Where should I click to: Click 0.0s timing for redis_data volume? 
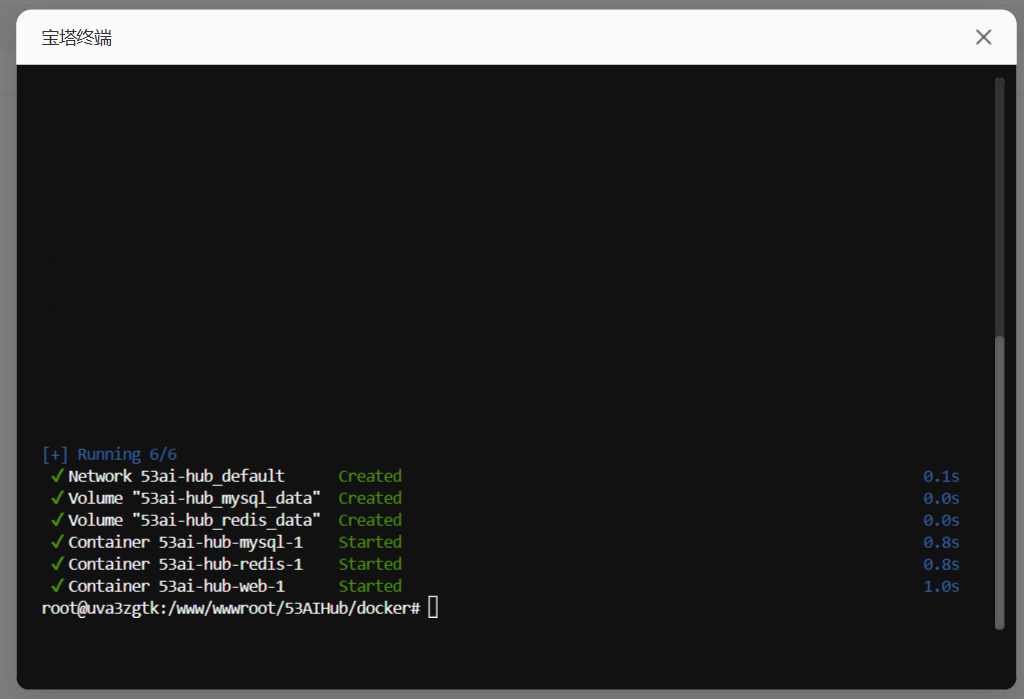click(x=941, y=521)
